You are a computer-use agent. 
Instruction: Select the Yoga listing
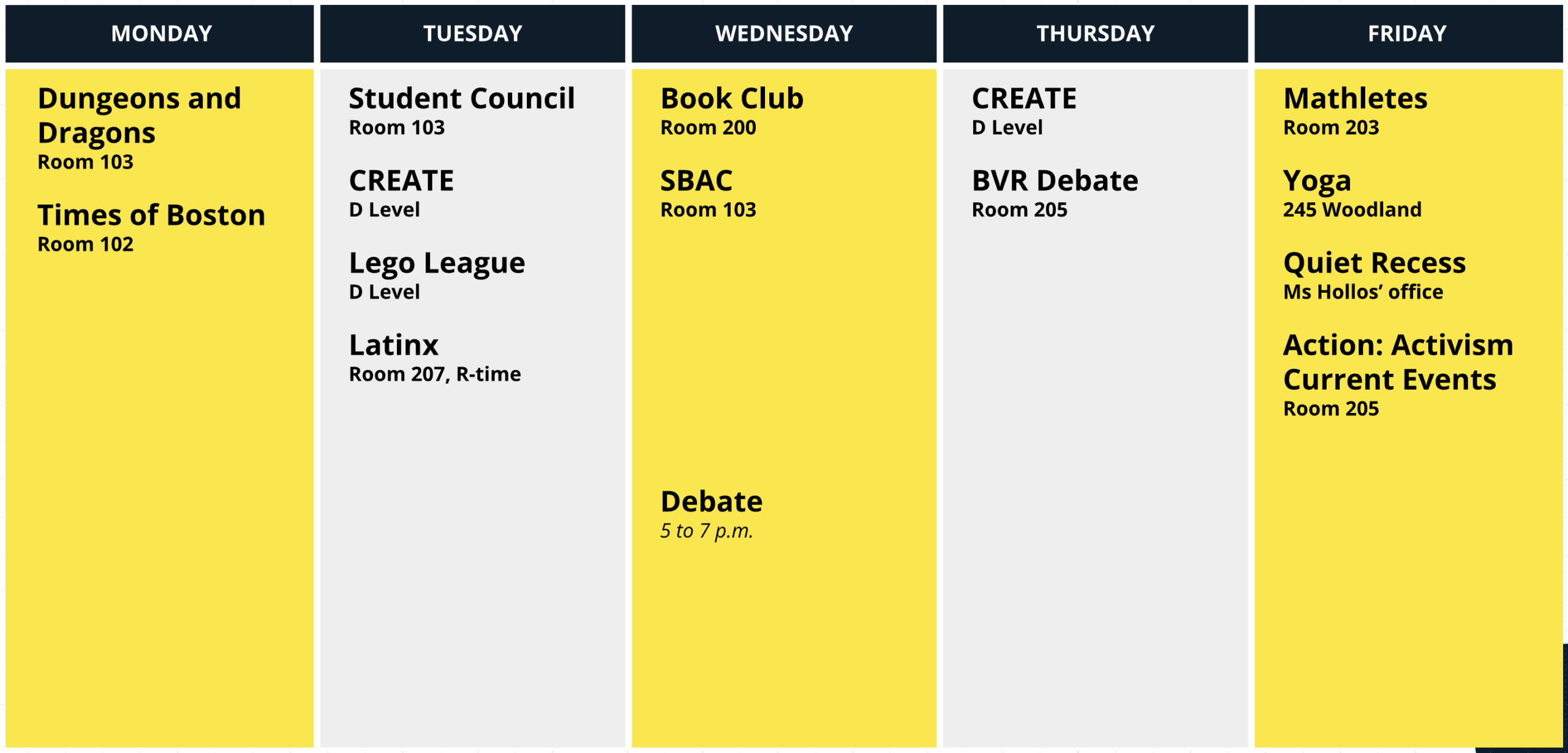tap(1317, 181)
